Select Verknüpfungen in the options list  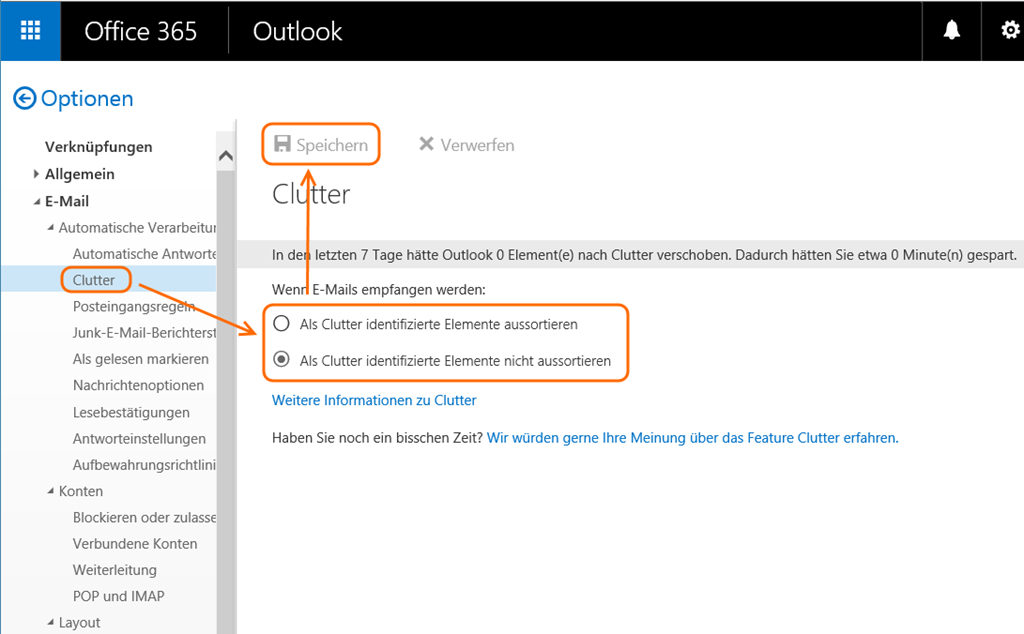point(98,147)
